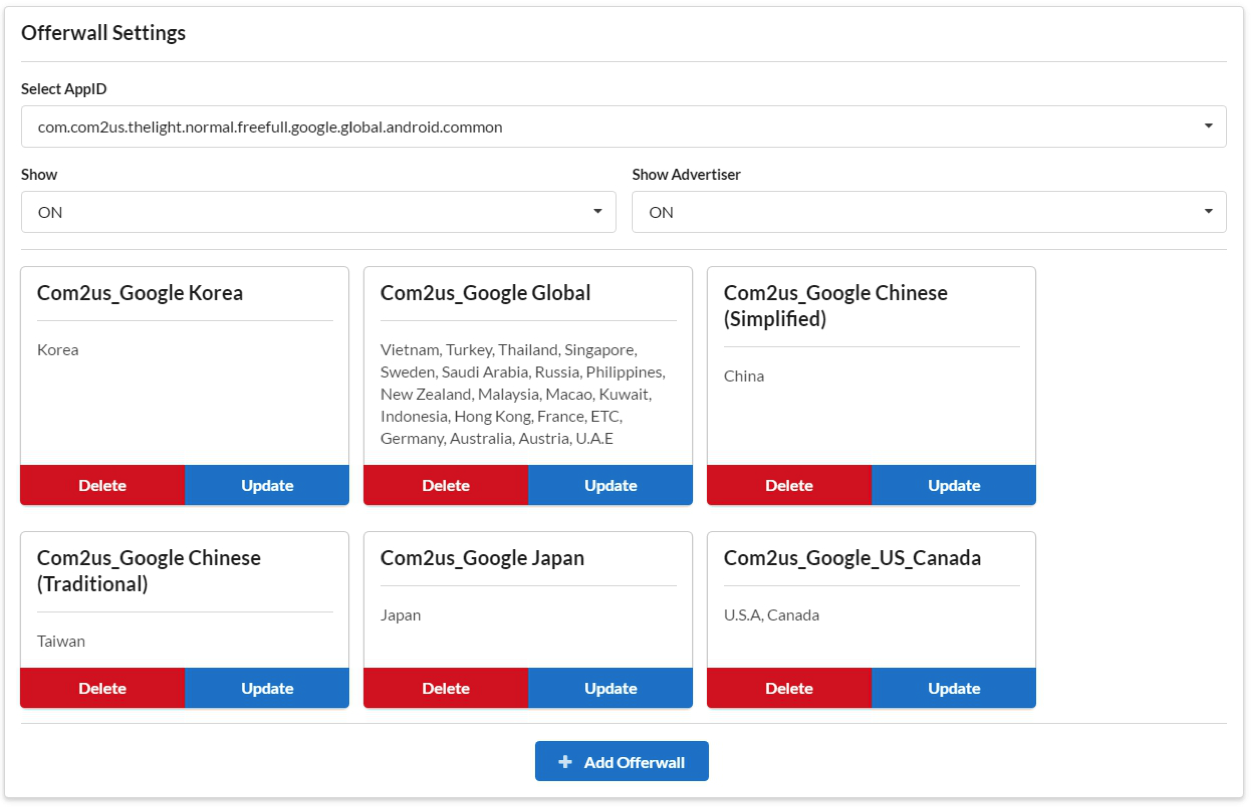Viewport: 1254px width, 807px height.
Task: Open the Show Advertiser dropdown
Action: (x=929, y=212)
